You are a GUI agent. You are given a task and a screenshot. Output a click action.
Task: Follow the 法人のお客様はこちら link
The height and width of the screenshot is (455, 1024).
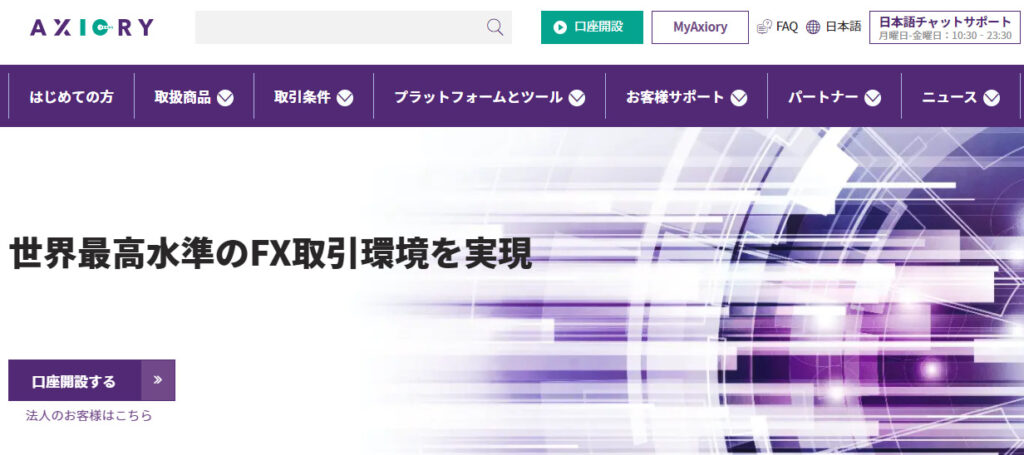click(x=89, y=415)
